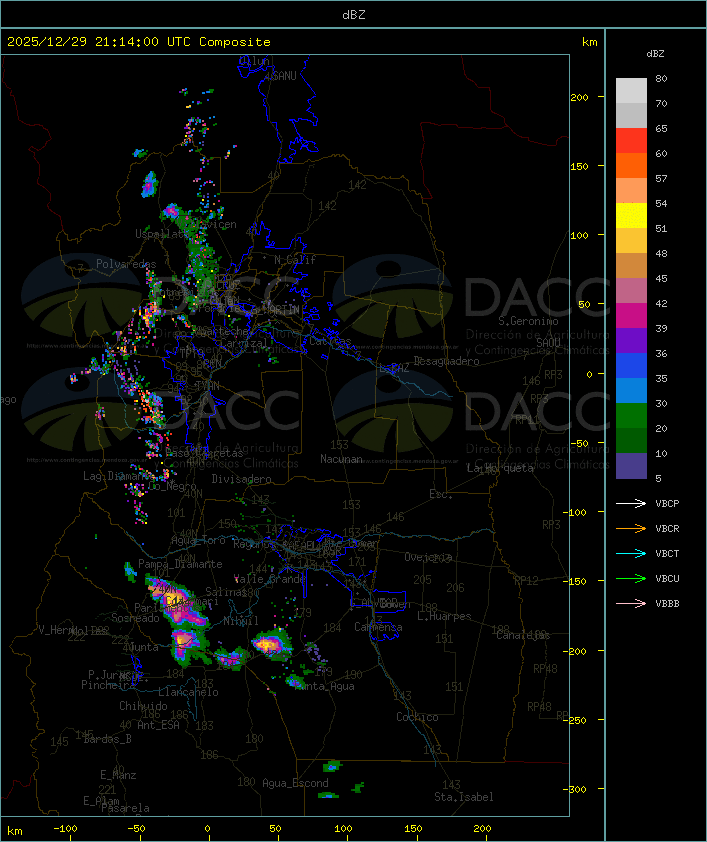Screen dimensions: 707x842
Task: Click the VBCP legend label
Action: tap(667, 504)
